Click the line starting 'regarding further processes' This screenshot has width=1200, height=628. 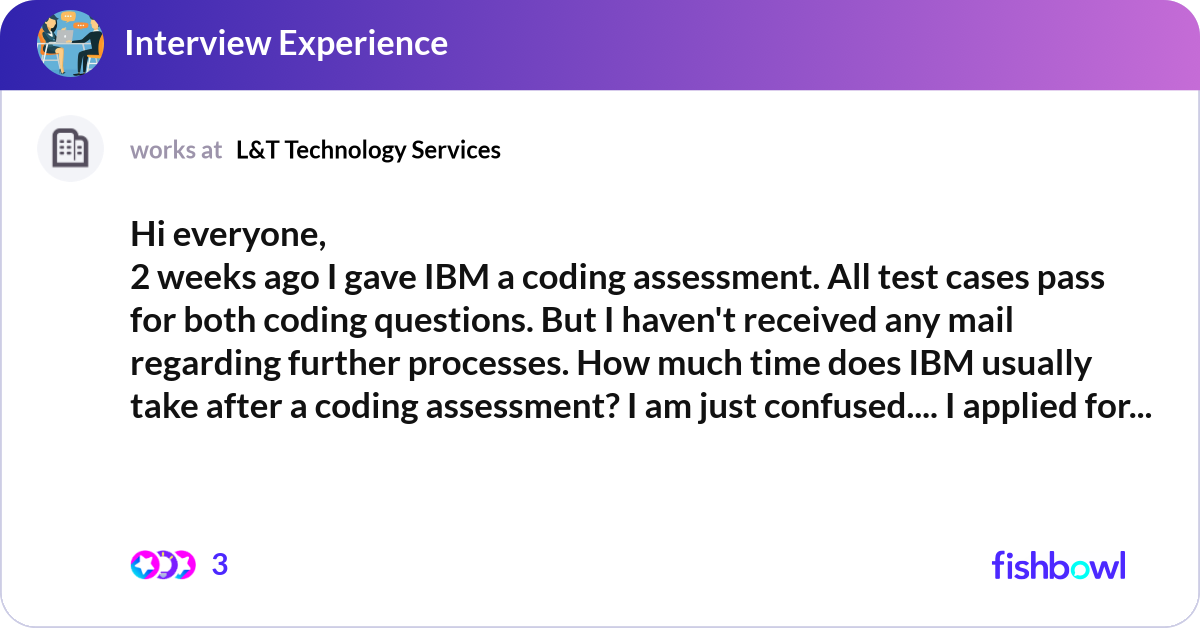[610, 363]
